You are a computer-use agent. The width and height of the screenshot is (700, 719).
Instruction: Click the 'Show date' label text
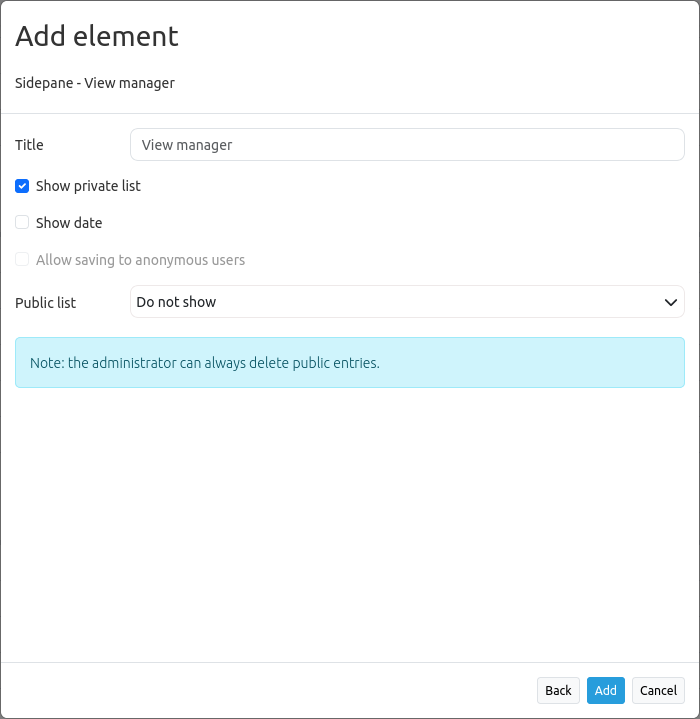pyautogui.click(x=69, y=223)
